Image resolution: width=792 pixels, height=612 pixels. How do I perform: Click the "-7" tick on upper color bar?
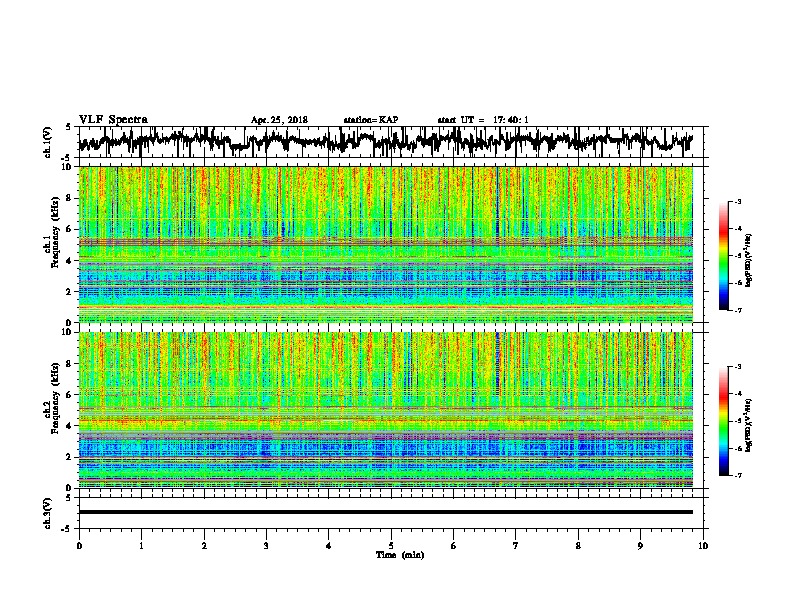737,310
